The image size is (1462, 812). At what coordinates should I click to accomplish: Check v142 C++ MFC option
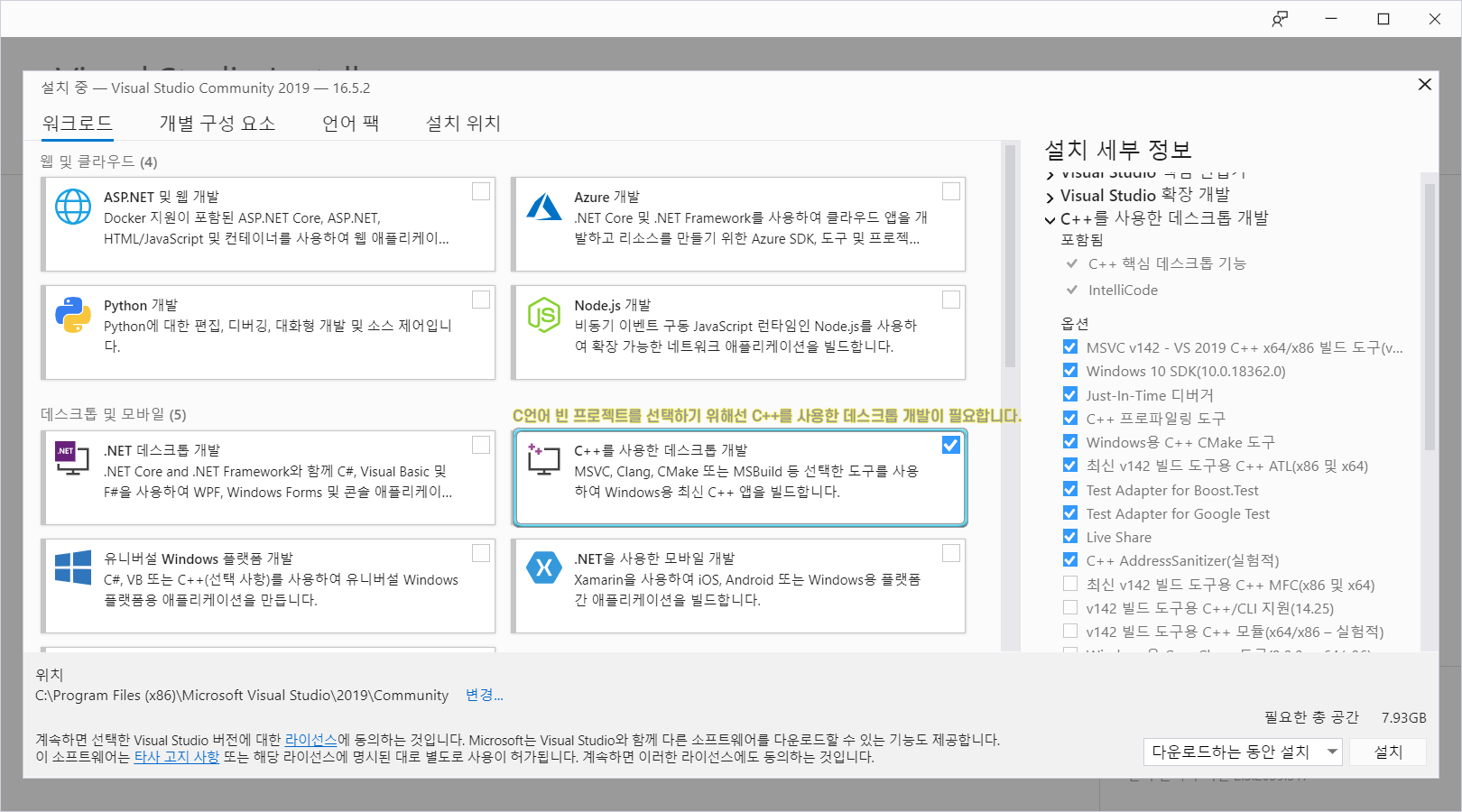(x=1070, y=585)
